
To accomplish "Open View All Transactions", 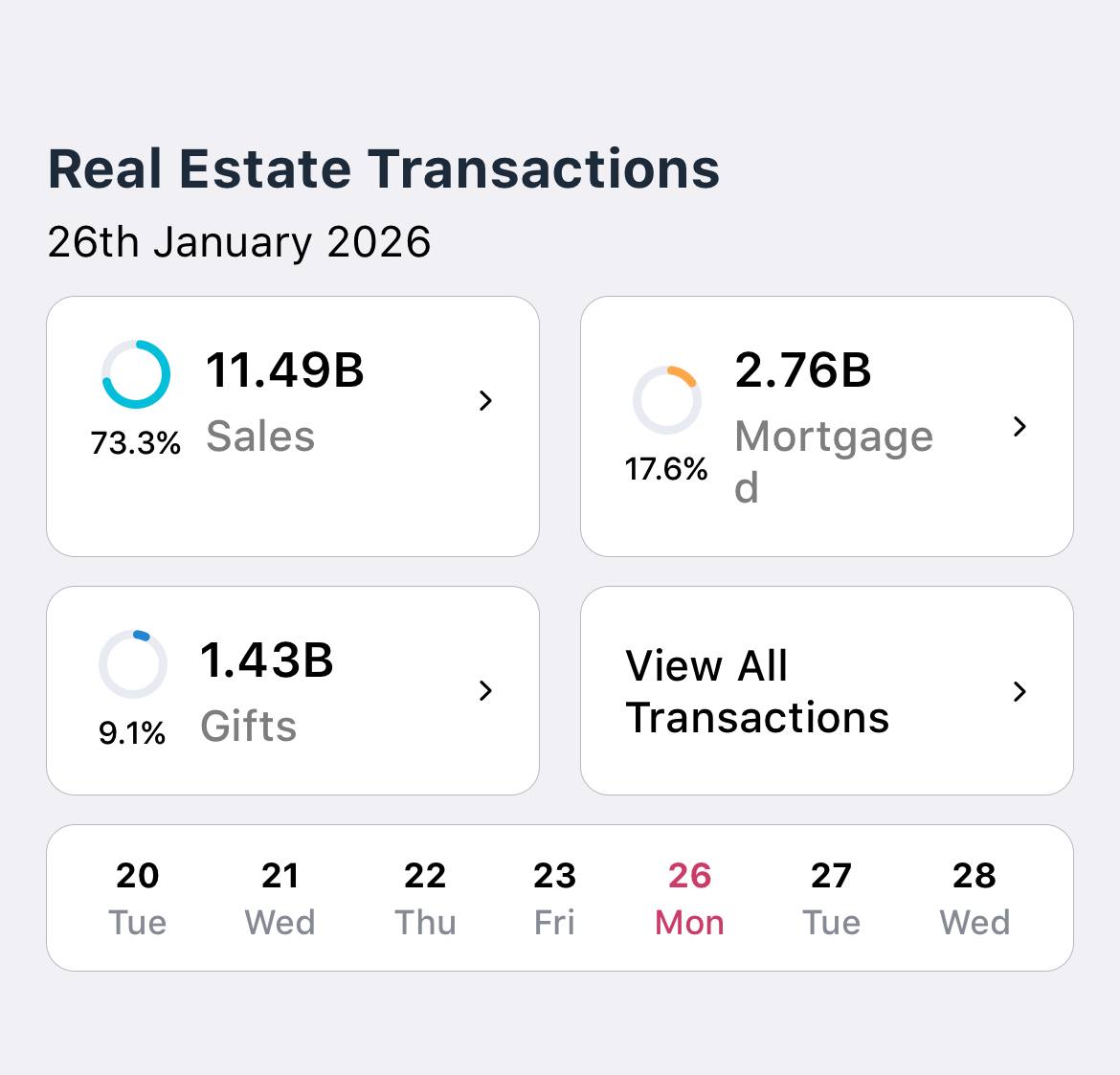I will point(756,691).
